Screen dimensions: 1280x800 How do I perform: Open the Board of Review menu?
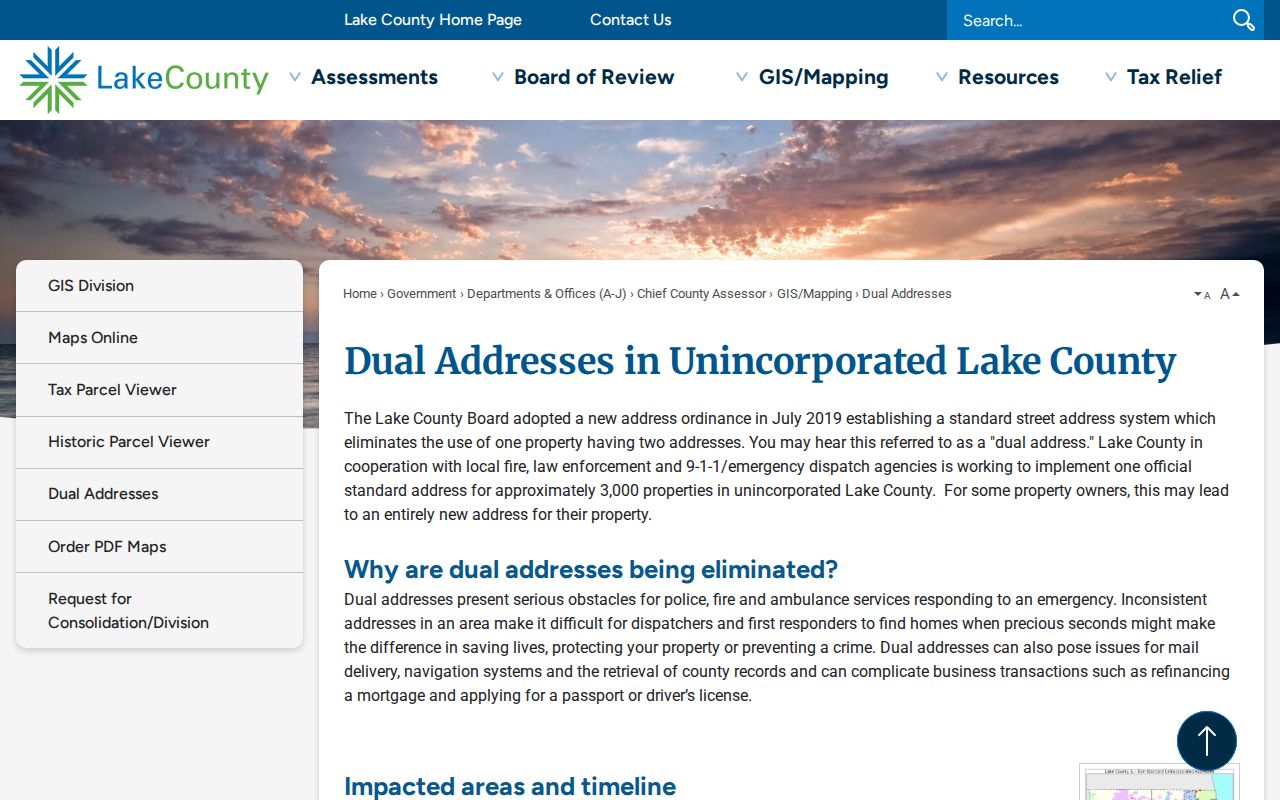coord(594,77)
